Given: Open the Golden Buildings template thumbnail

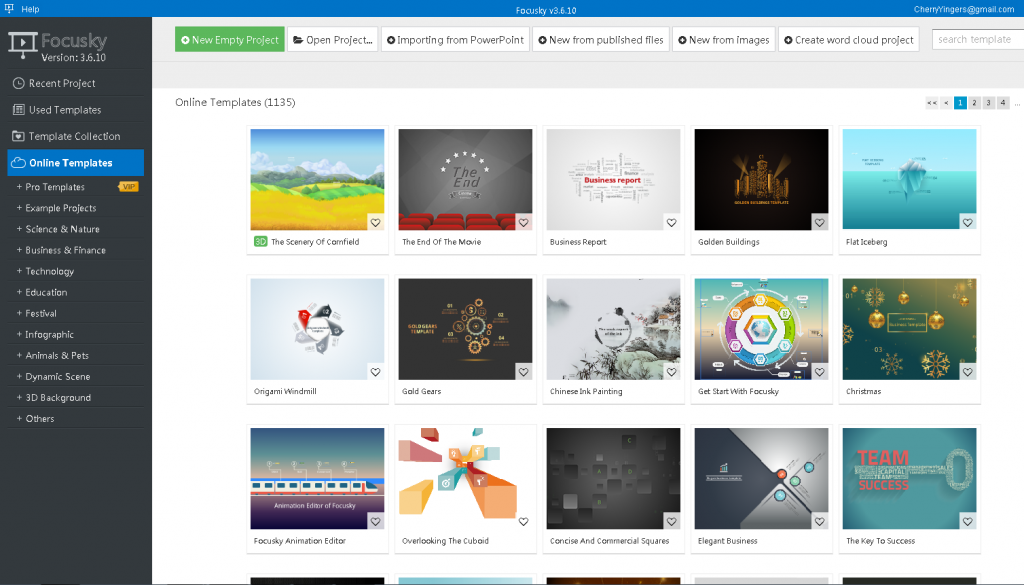Looking at the screenshot, I should 761,180.
